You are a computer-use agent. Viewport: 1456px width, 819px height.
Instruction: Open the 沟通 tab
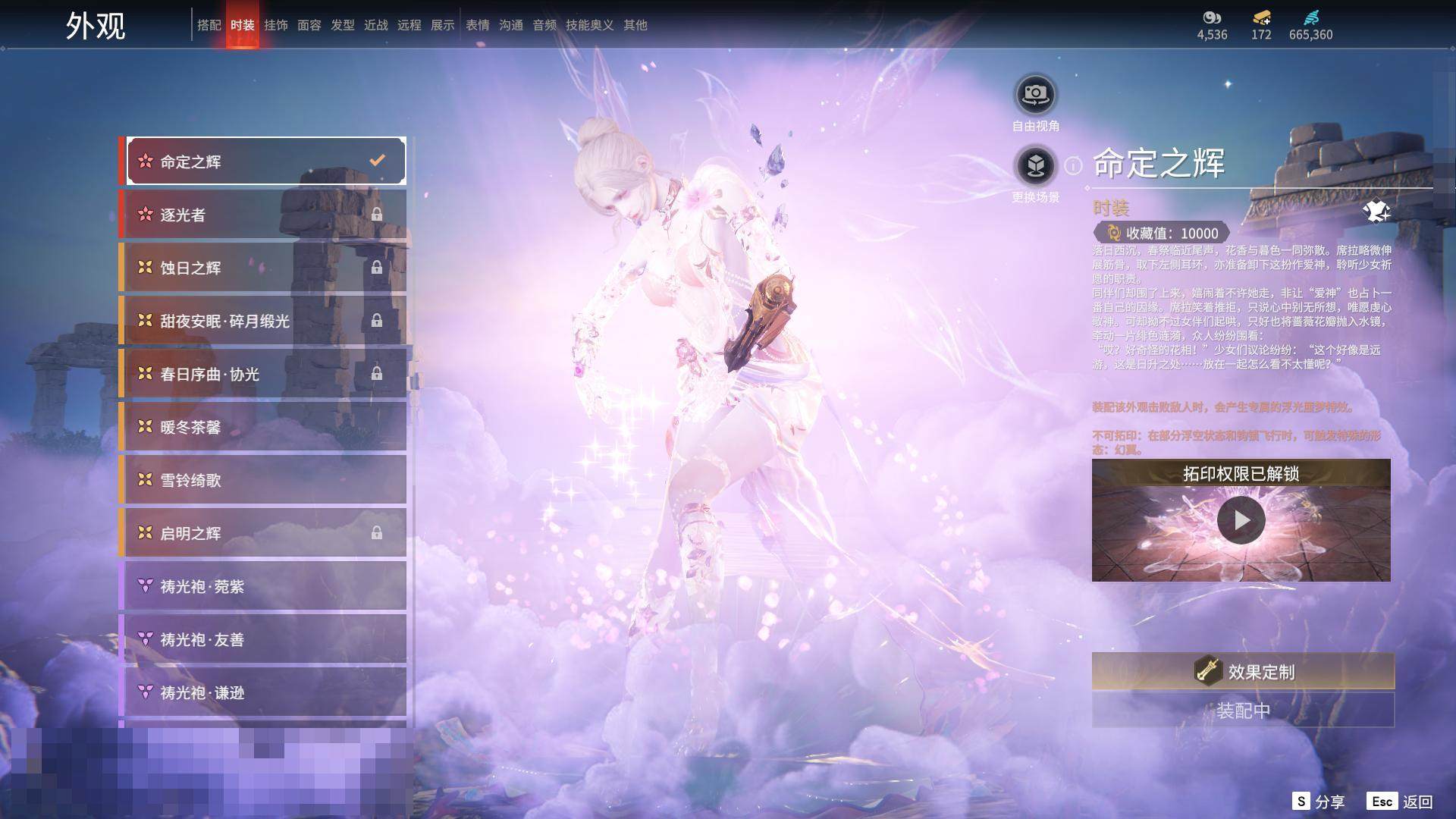(511, 25)
